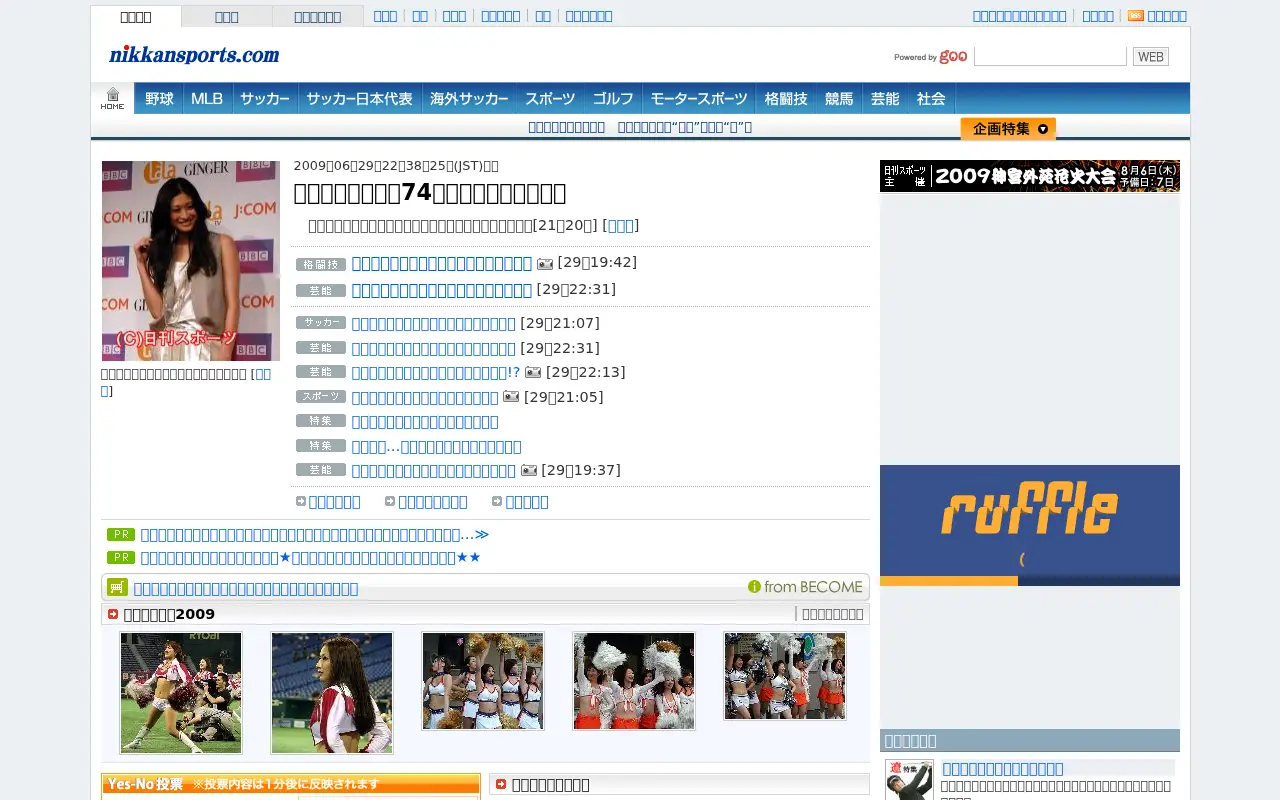Click camera icon beside the 22:13 timestamp
This screenshot has width=1280, height=800.
point(533,372)
